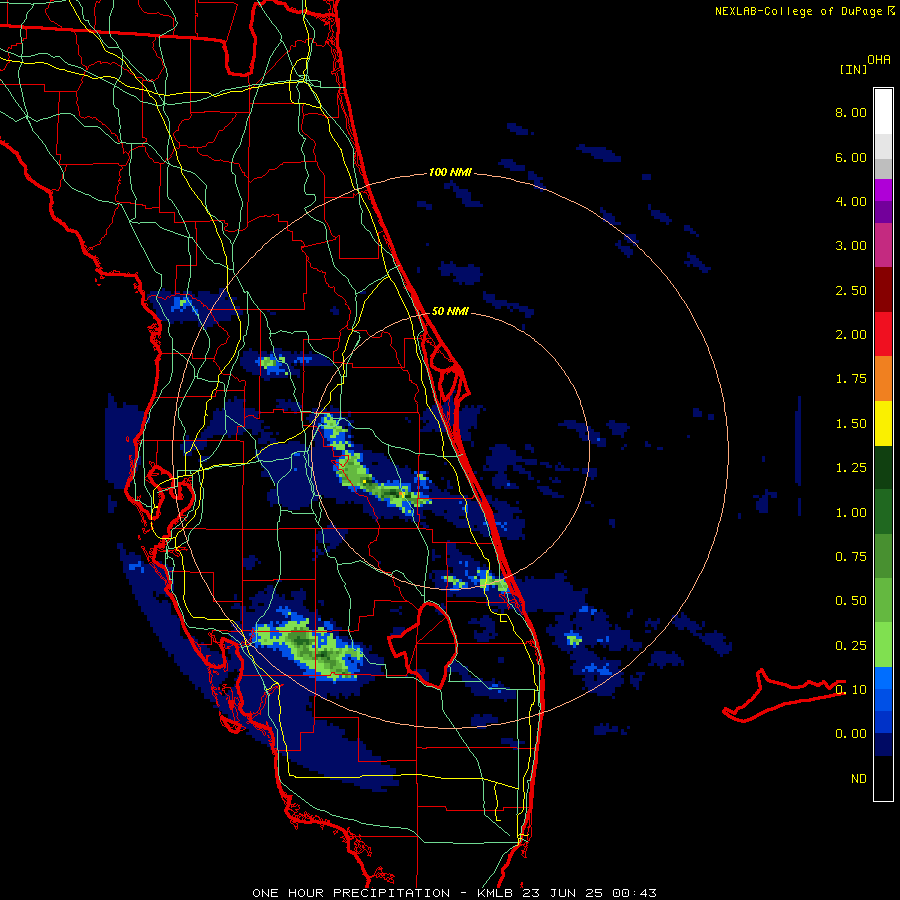Click the 50 NMI range ring label

450,312
